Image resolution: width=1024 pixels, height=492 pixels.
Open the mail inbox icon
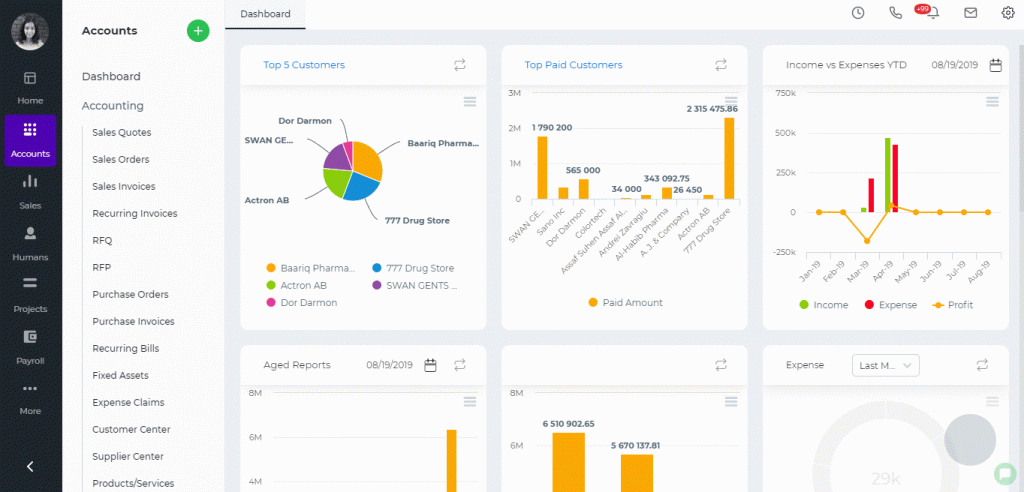tap(970, 12)
